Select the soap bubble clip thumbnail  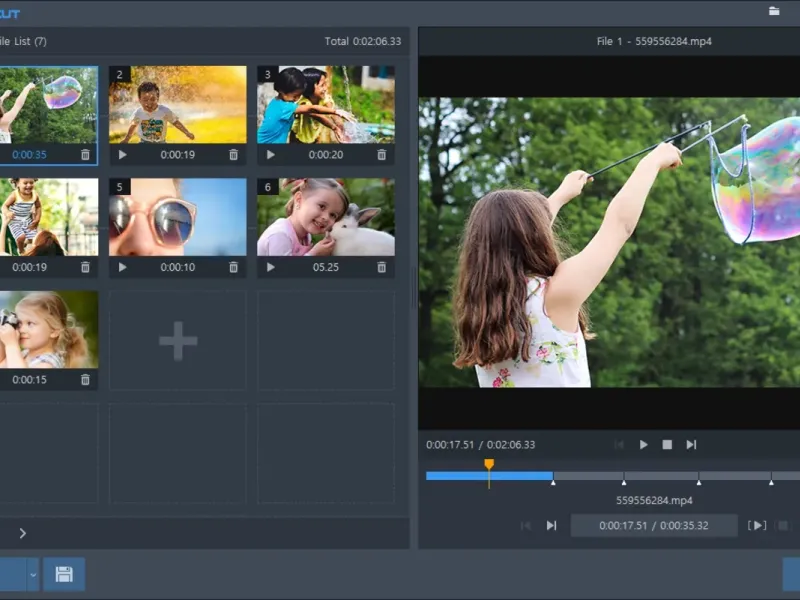(48, 105)
